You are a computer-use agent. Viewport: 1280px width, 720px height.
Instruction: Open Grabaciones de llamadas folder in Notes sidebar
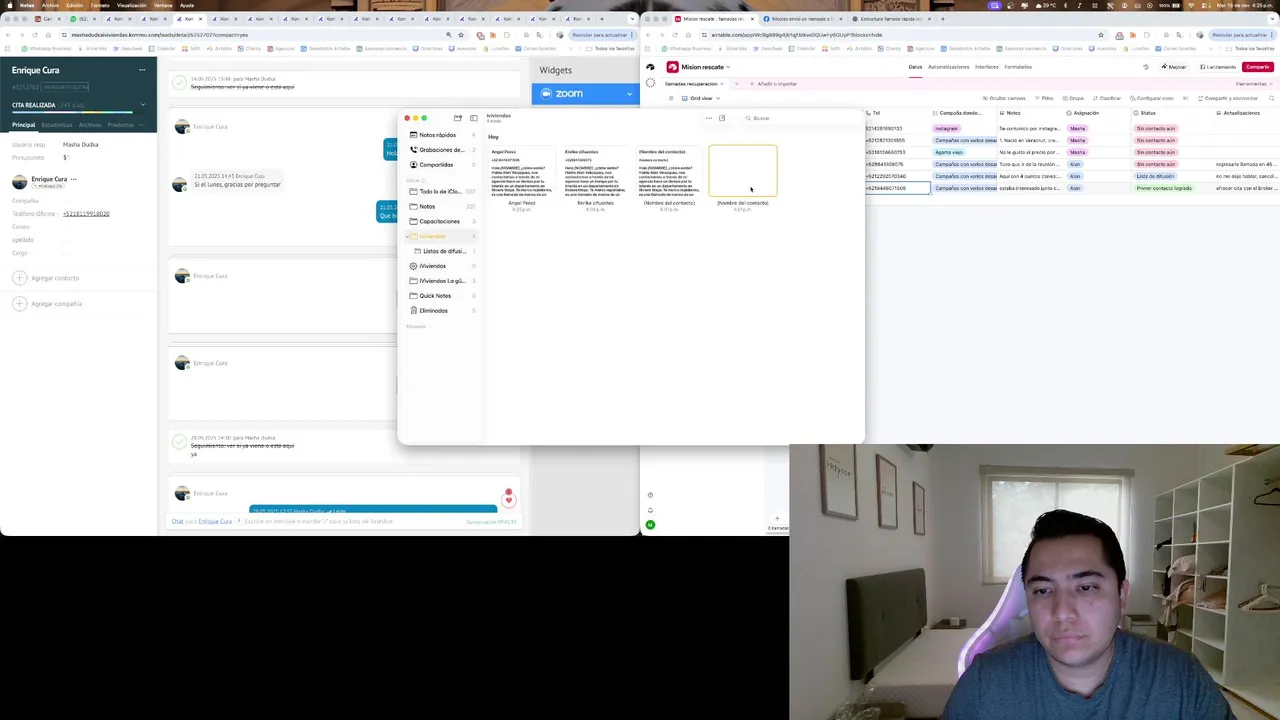440,150
